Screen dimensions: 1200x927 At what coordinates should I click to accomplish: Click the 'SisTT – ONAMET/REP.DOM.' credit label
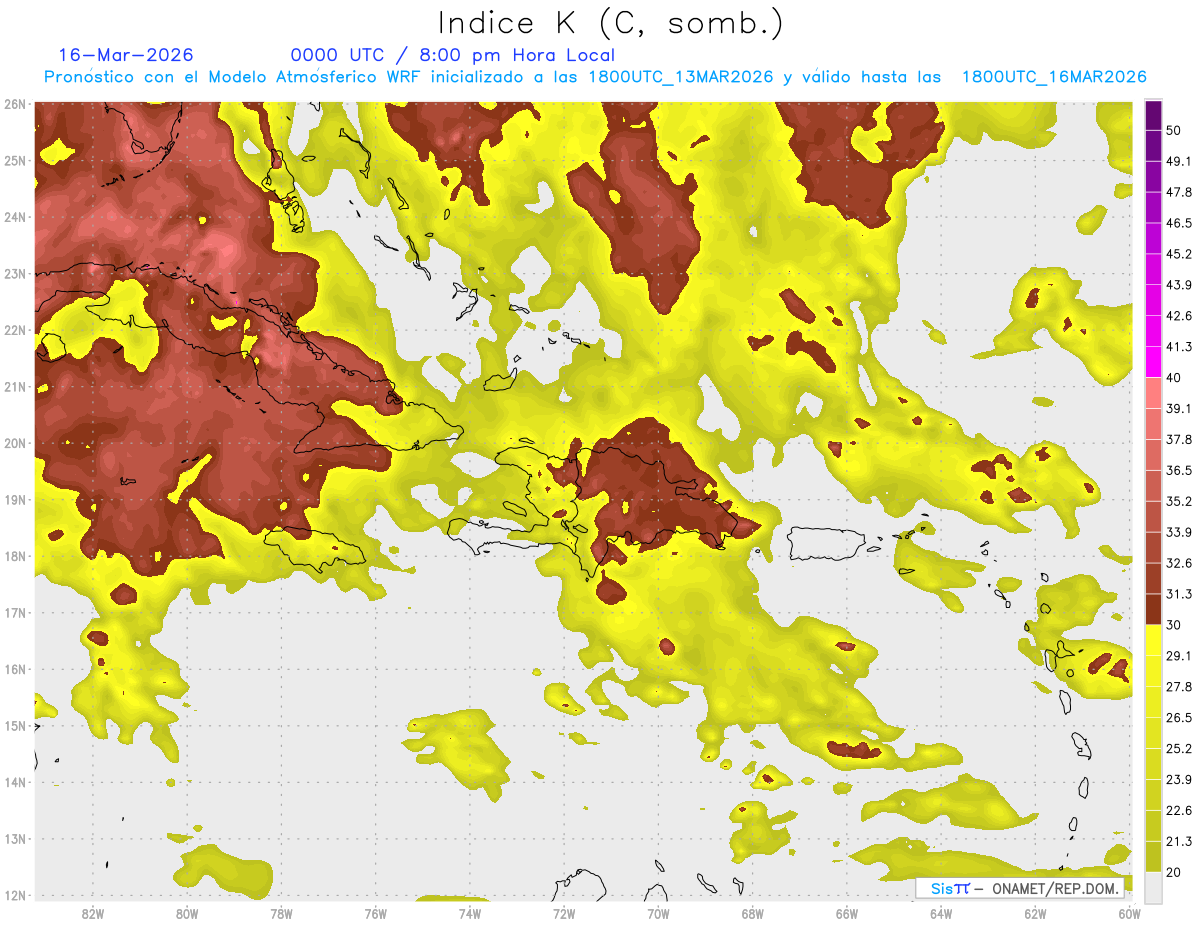1019,888
